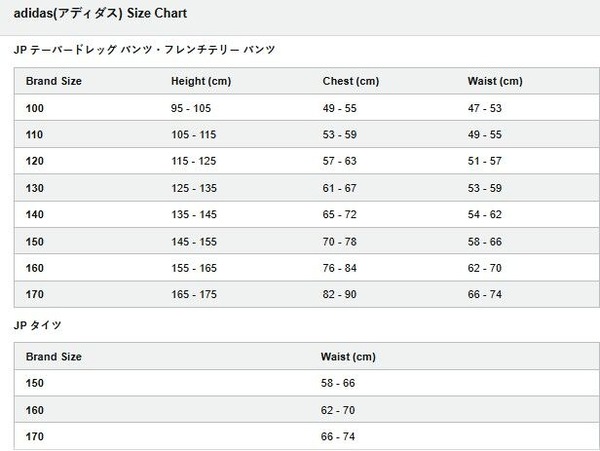Click chest value 61 - 67
This screenshot has width=600, height=451.
pos(339,188)
